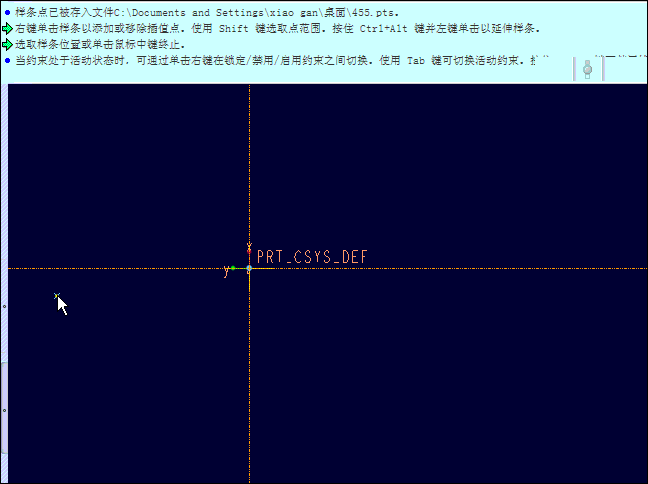Image resolution: width=648 pixels, height=484 pixels.
Task: Pick the coordinate system origin point
Action: coord(249,268)
